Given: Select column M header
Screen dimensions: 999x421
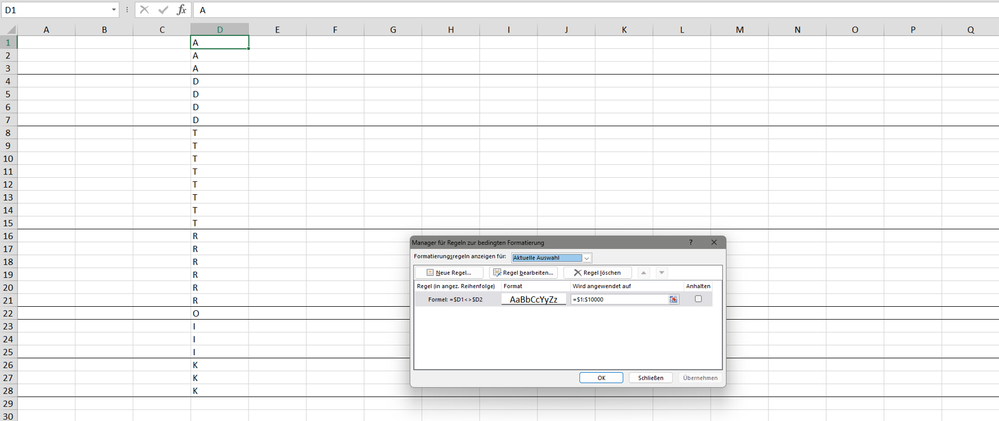Looking at the screenshot, I should 739,29.
